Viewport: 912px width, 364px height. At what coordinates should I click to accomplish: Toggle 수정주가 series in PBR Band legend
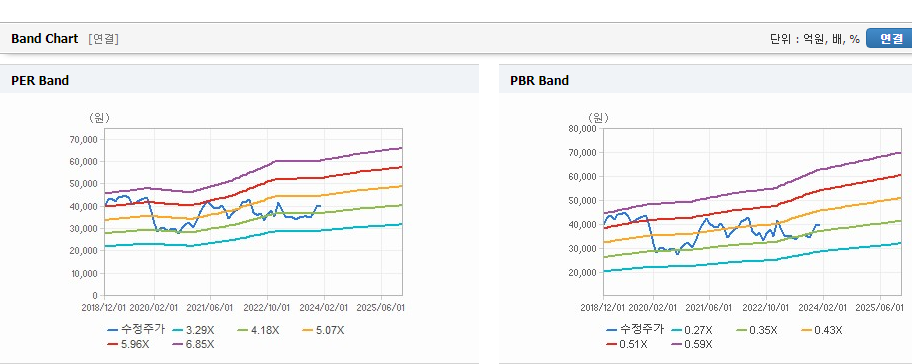pos(635,330)
